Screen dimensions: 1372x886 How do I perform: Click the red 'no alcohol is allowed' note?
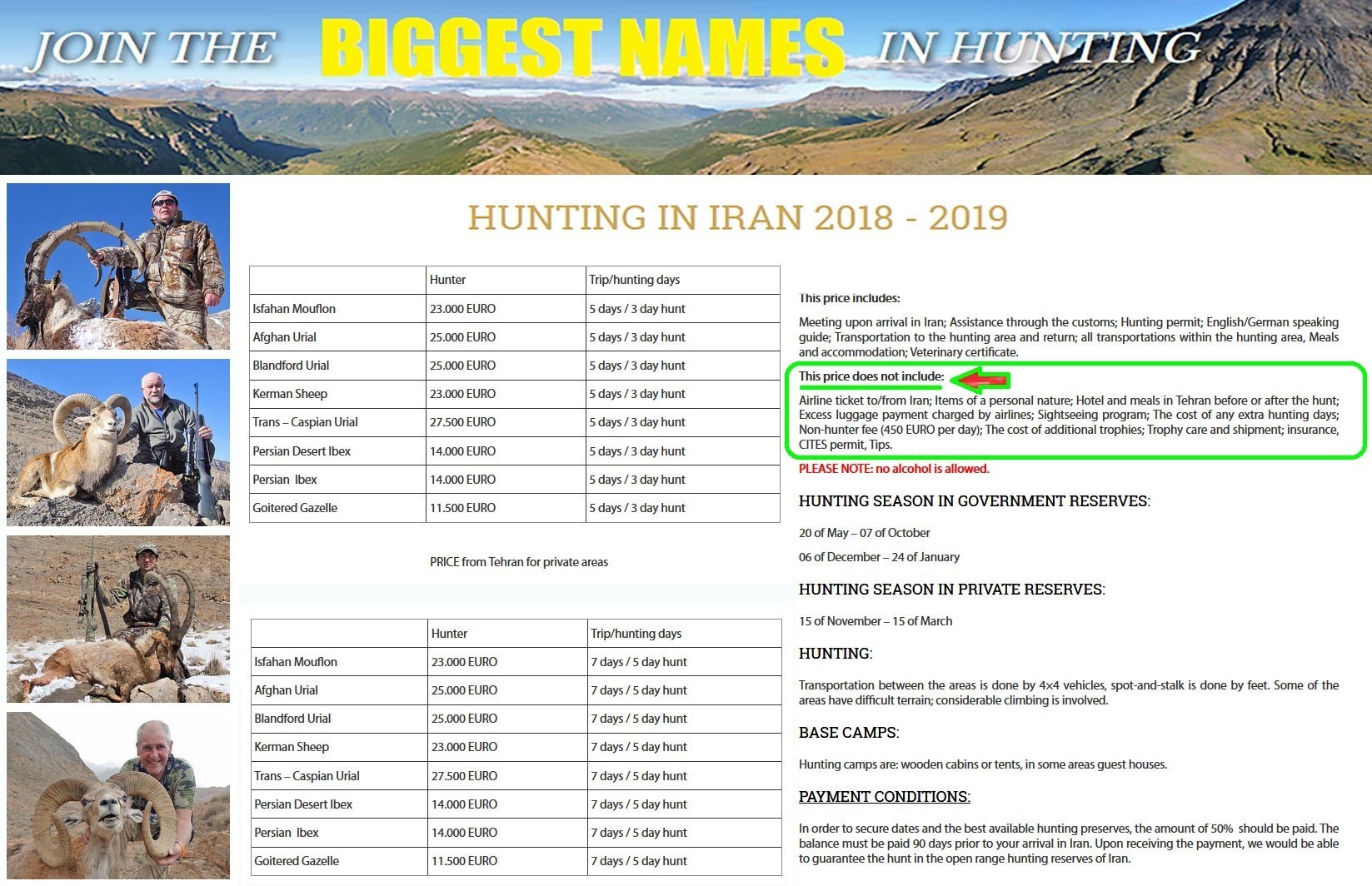[x=894, y=469]
